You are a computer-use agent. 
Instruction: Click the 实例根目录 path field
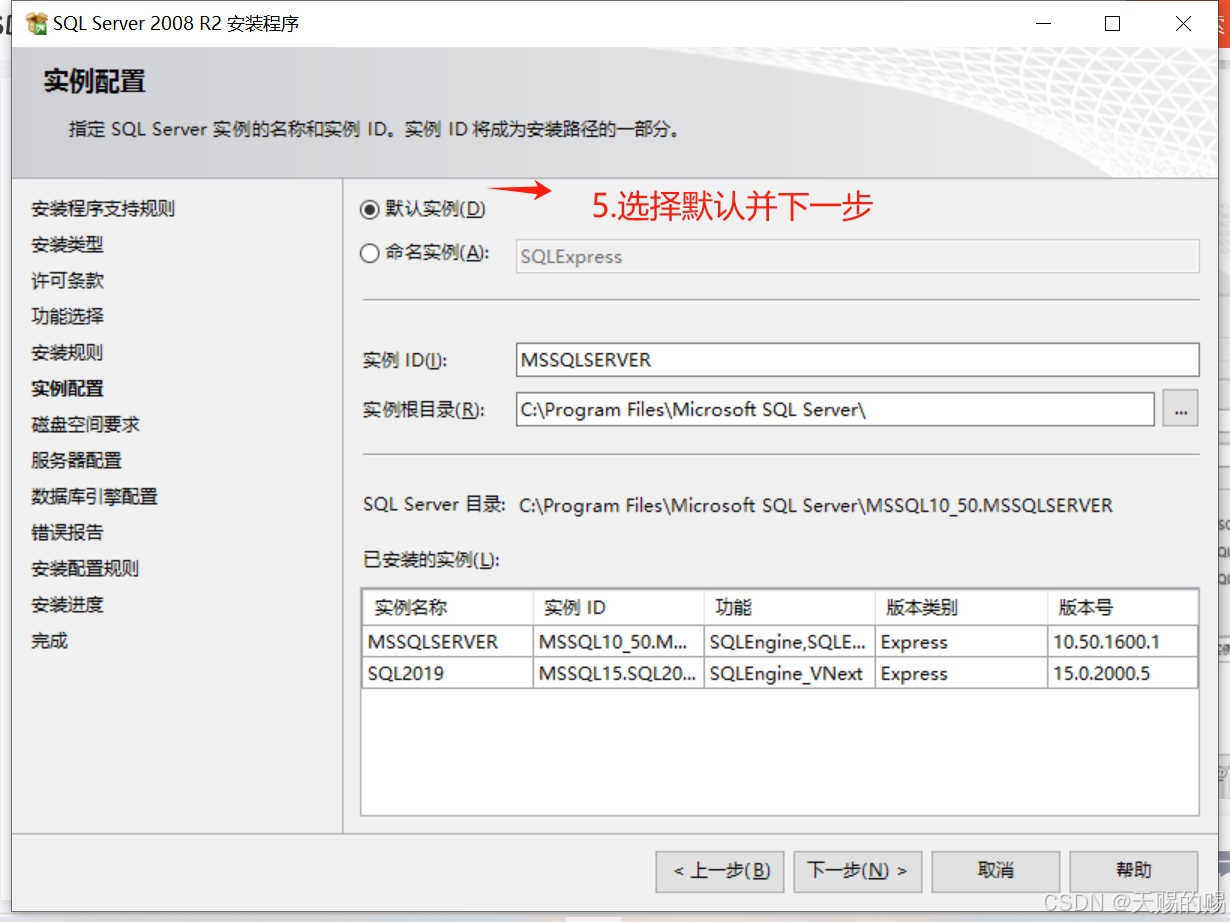835,410
